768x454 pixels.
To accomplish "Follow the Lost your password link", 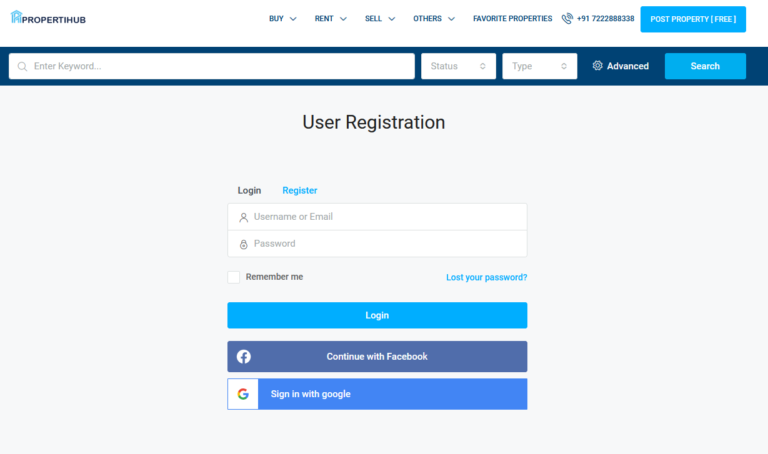I will pyautogui.click(x=486, y=277).
